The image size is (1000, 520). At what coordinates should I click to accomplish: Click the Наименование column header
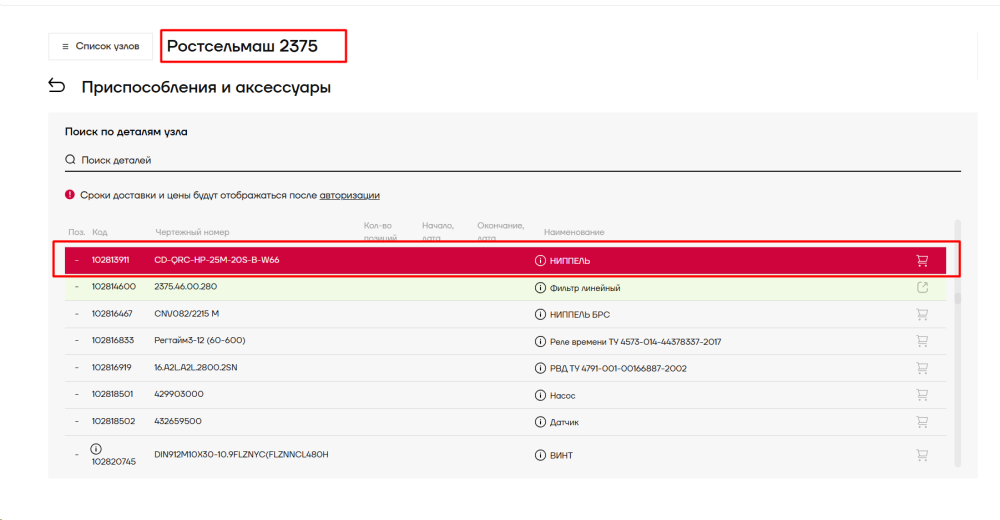574,232
